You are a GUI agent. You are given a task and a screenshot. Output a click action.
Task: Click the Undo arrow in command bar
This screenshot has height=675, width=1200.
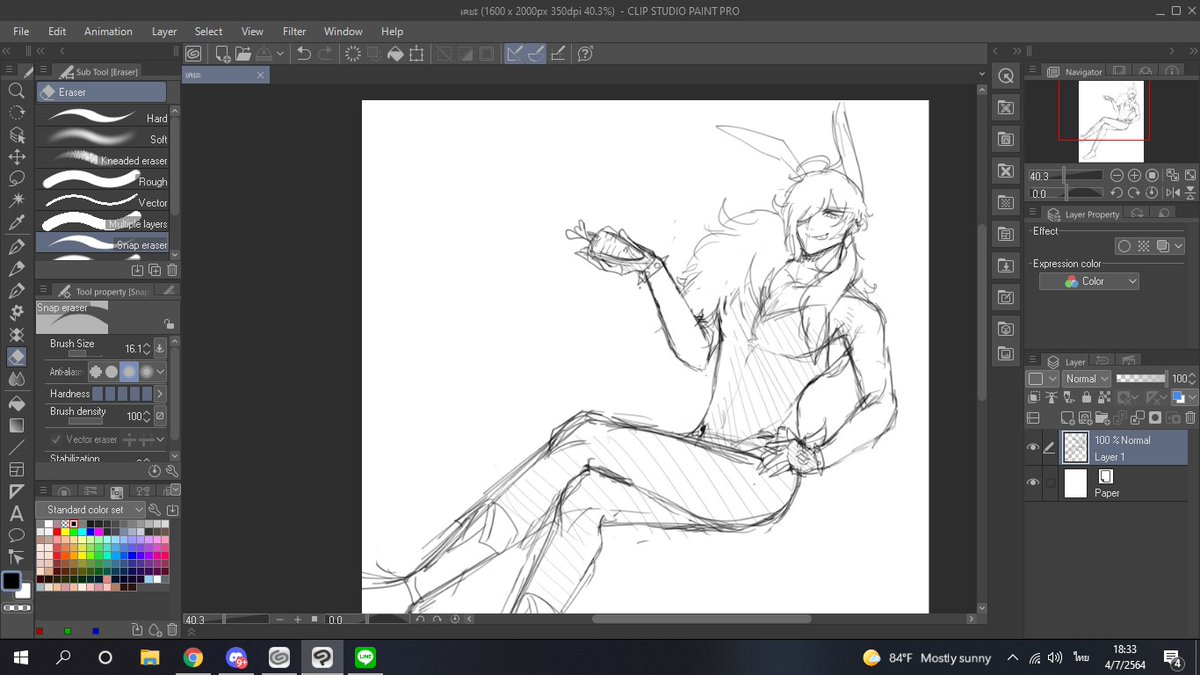pyautogui.click(x=304, y=54)
